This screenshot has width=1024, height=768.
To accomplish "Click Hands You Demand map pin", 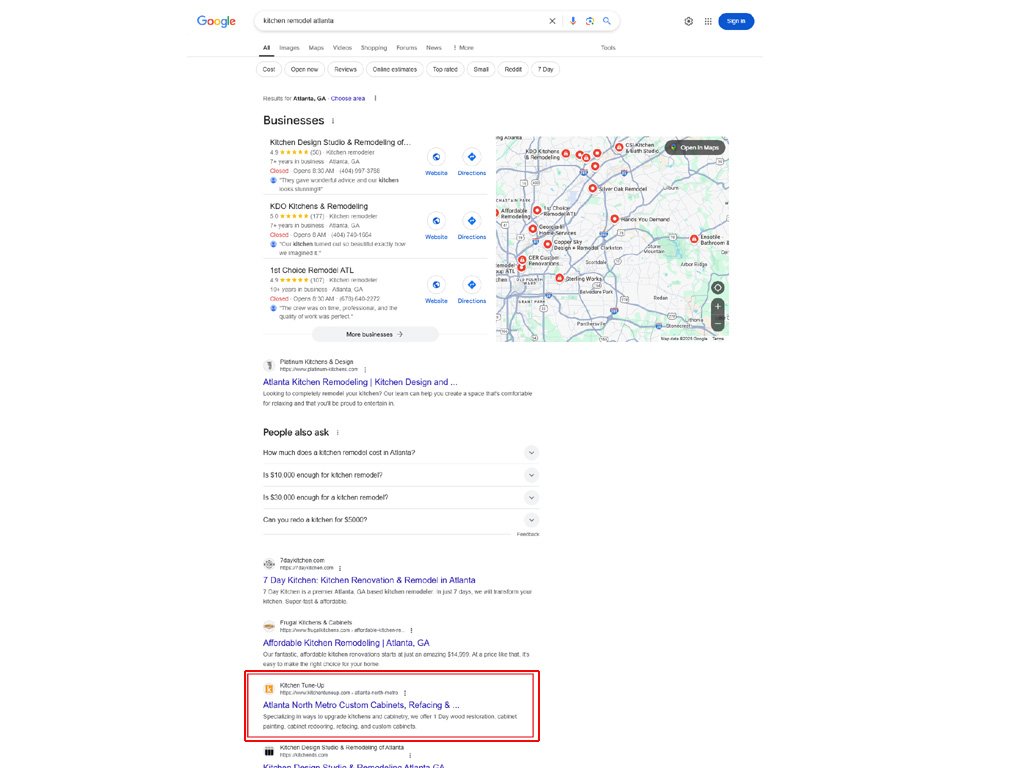I will coord(615,219).
